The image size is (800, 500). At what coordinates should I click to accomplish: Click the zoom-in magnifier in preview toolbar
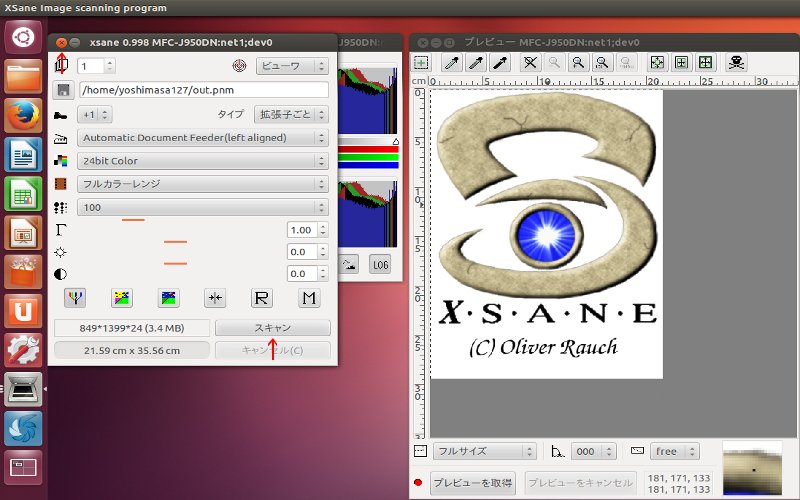click(578, 63)
